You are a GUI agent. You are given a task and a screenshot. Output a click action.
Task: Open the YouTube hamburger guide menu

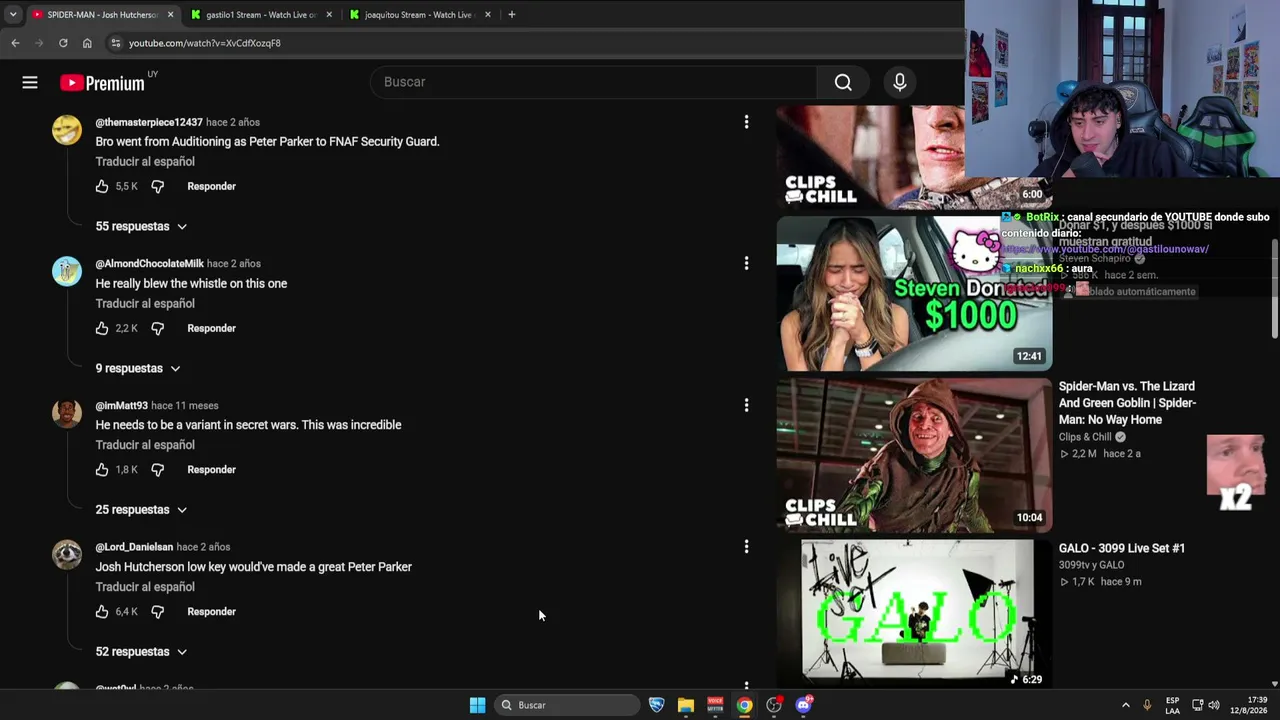coord(30,83)
